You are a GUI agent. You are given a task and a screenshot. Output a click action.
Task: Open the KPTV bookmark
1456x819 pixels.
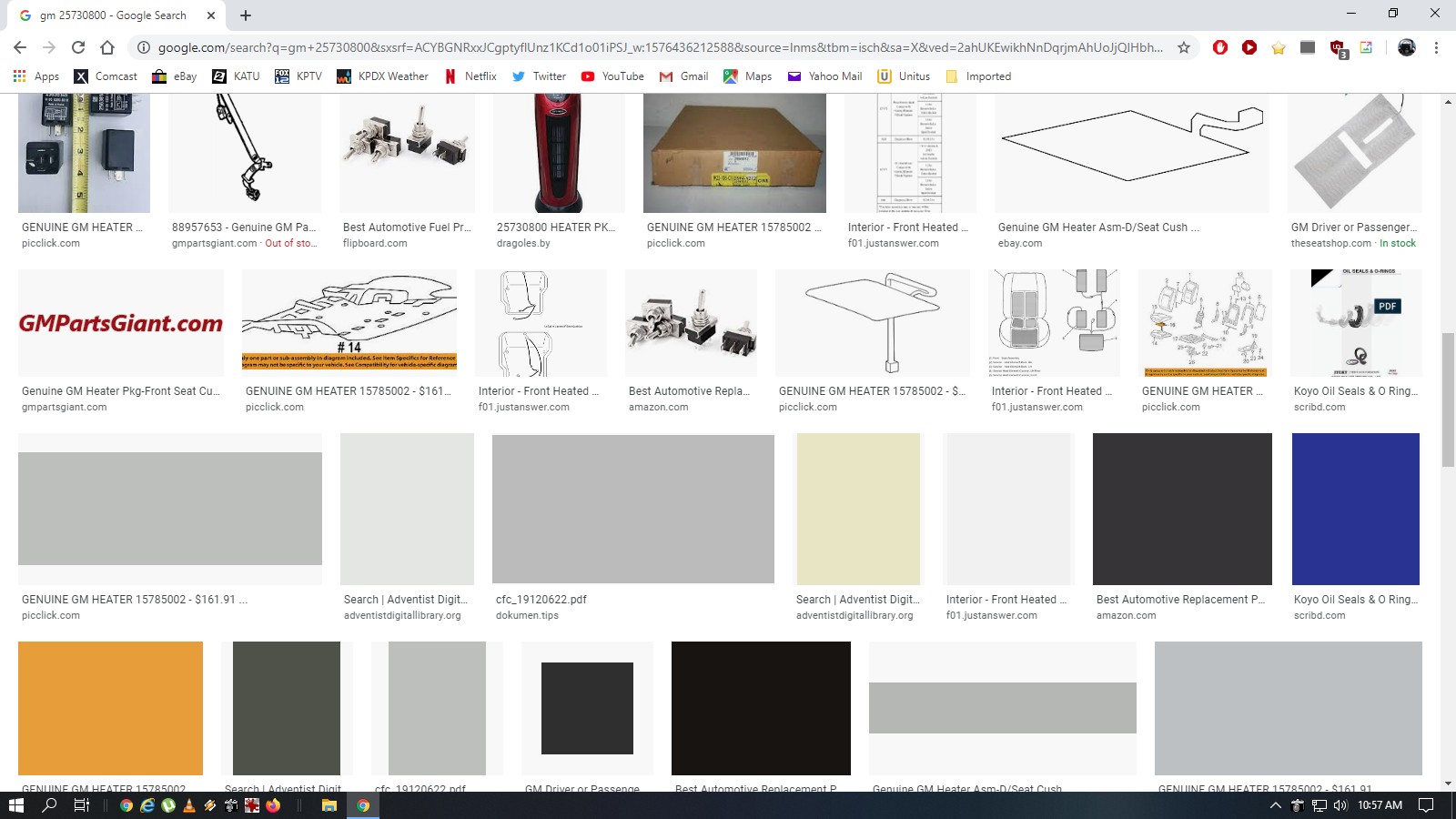pyautogui.click(x=298, y=76)
